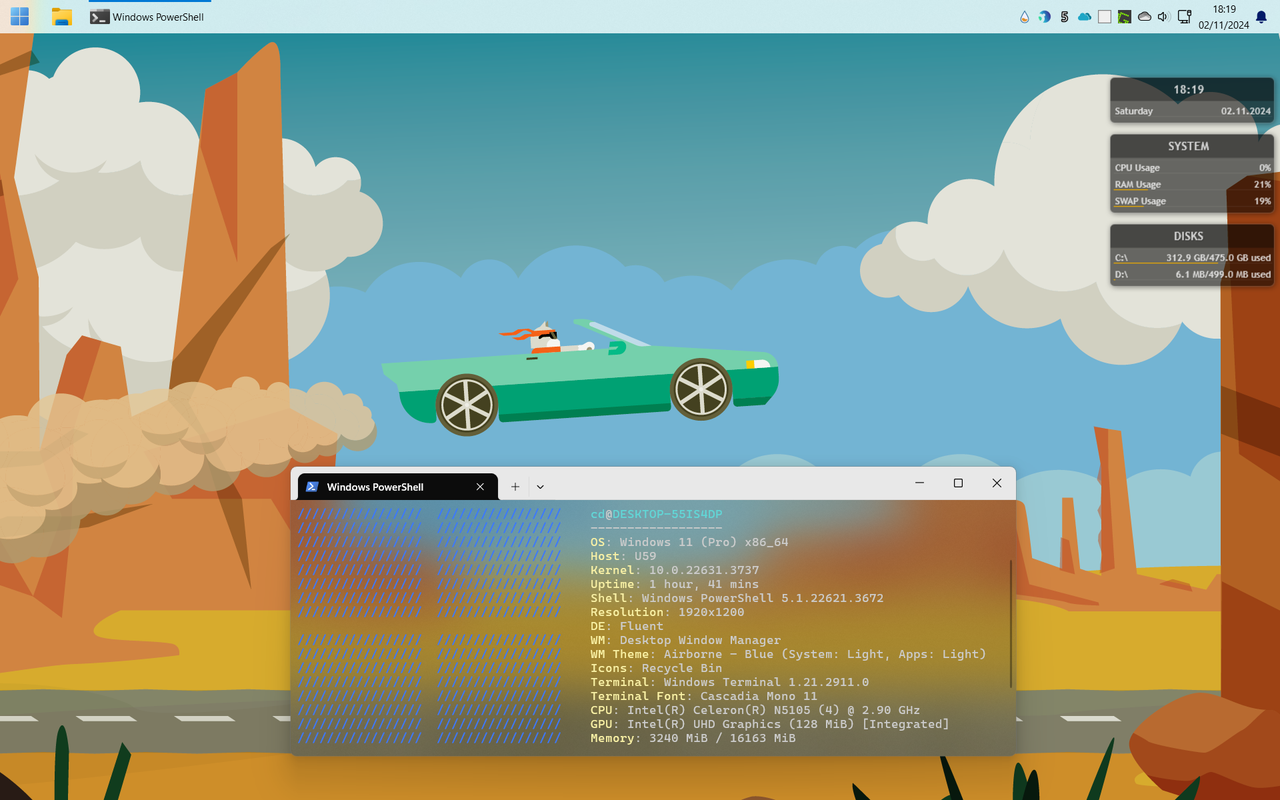
Task: Switch to the Windows PowerShell terminal tab
Action: tap(397, 487)
